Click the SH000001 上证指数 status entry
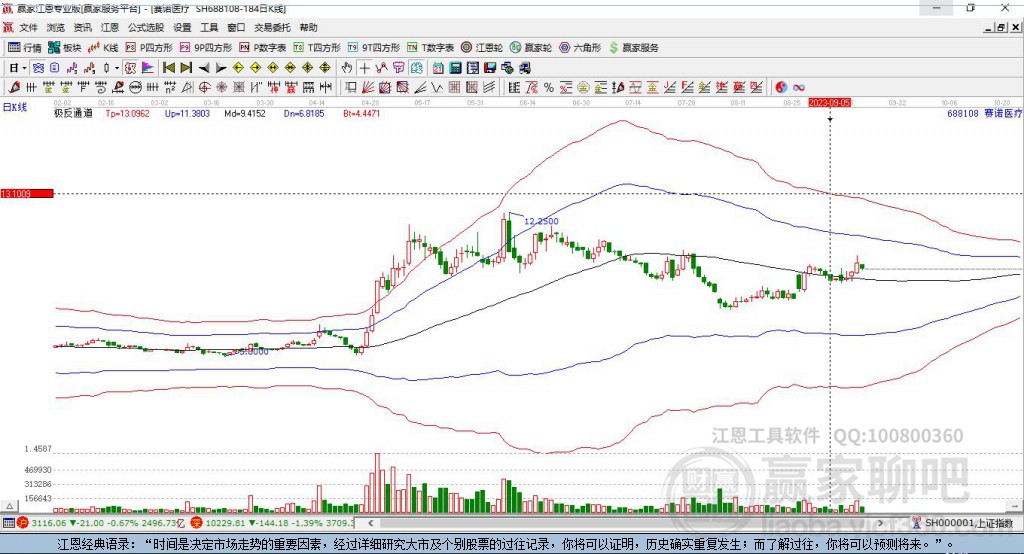 (968, 523)
